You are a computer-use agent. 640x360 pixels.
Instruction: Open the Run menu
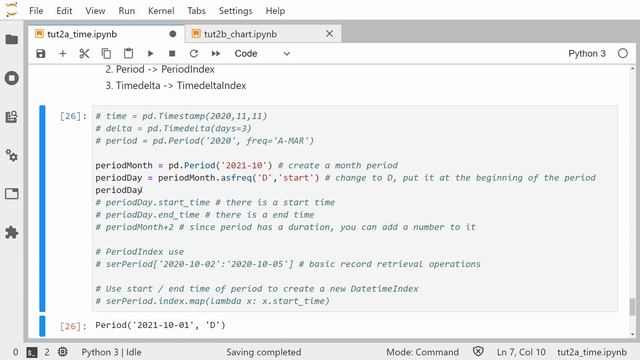[127, 11]
